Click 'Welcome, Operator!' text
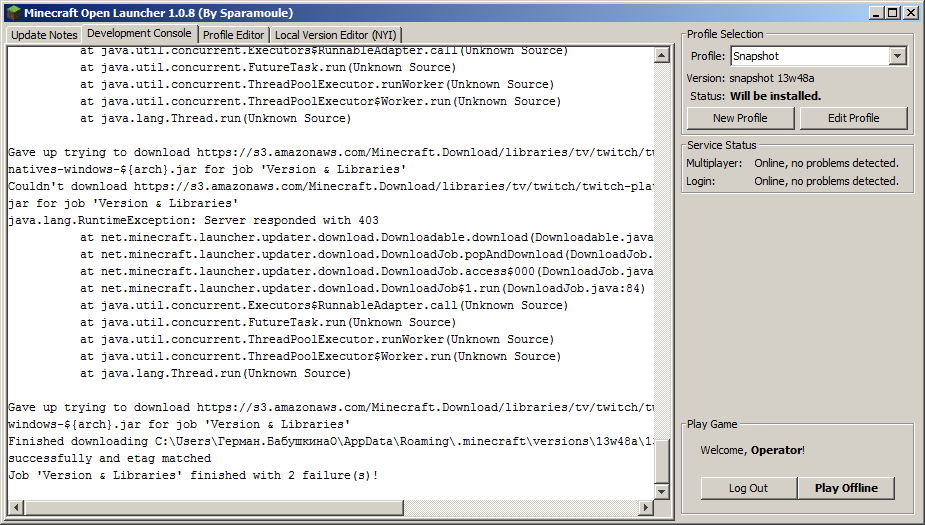The height and width of the screenshot is (525, 925). tap(753, 450)
